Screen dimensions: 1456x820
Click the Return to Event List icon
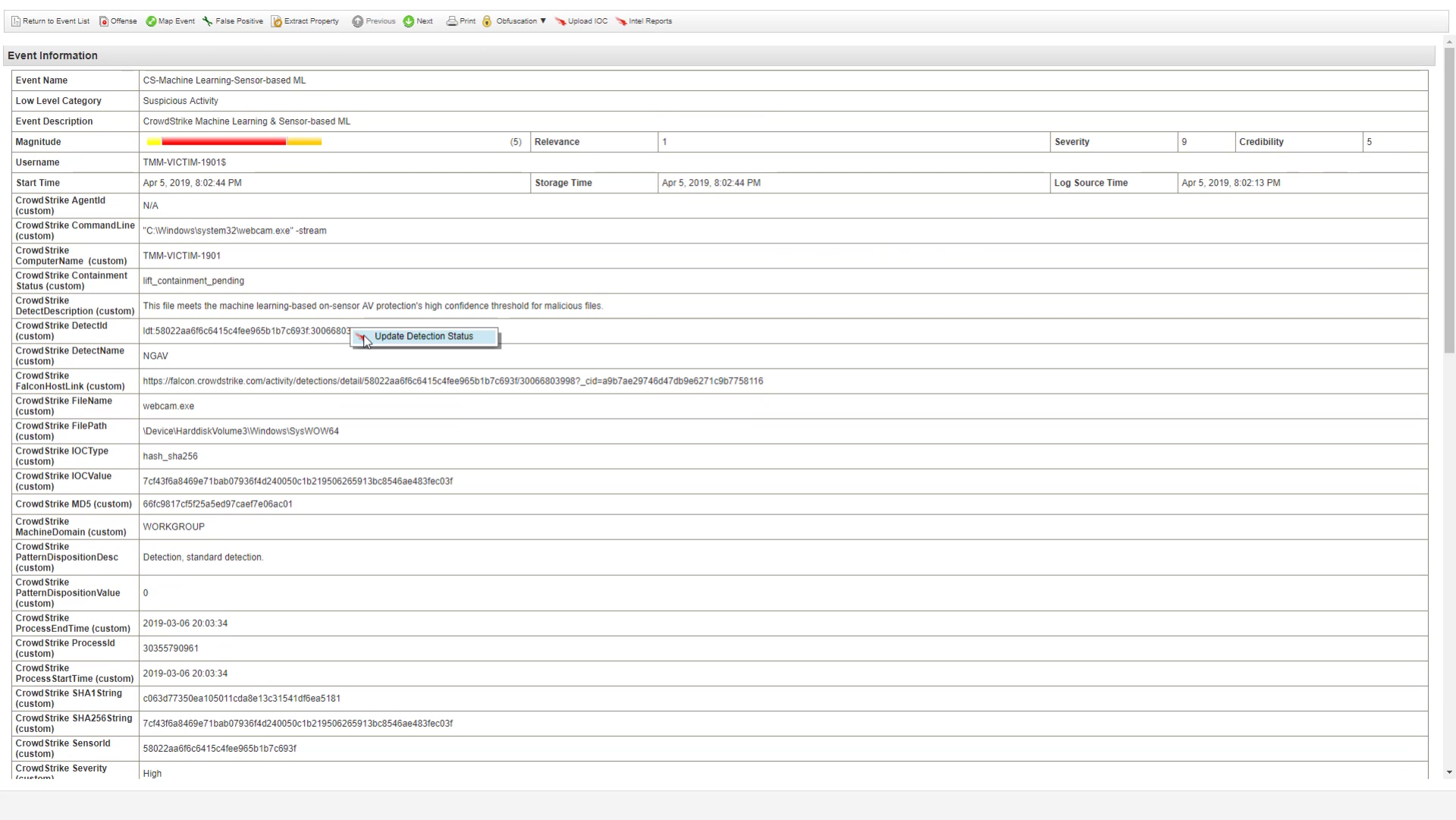(x=15, y=21)
